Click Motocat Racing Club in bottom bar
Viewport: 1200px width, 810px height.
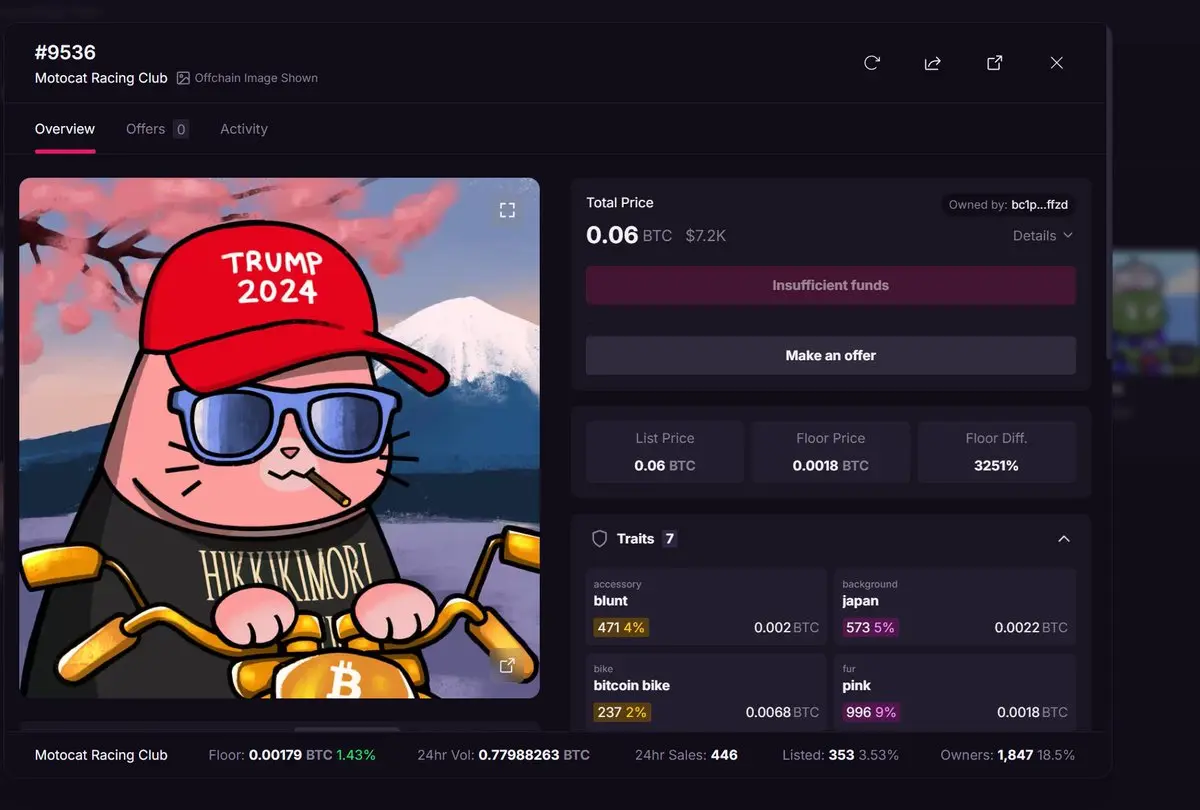[101, 755]
